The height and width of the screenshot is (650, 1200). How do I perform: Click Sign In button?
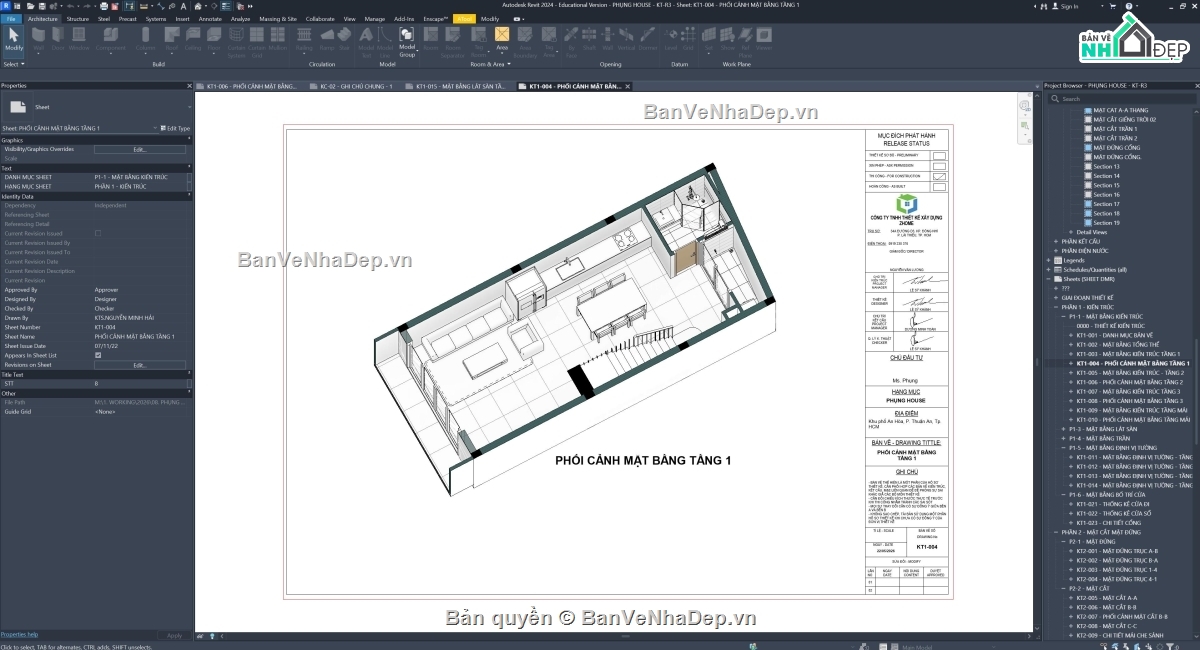[1064, 6]
